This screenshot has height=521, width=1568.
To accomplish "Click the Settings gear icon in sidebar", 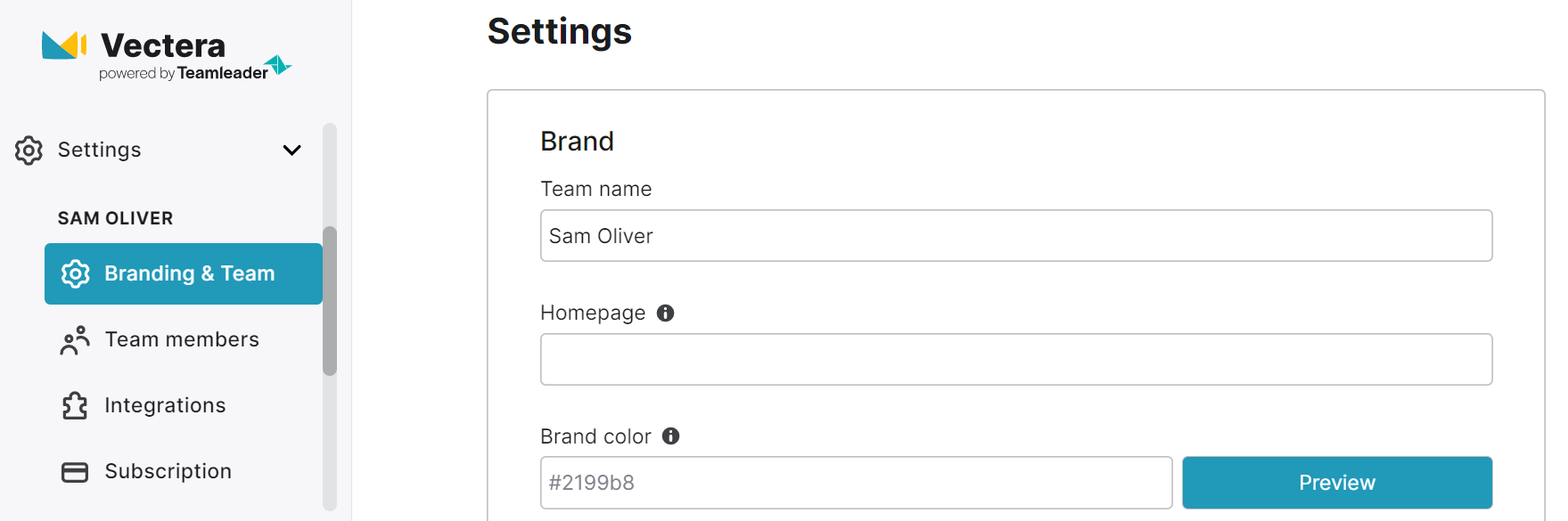I will click(29, 151).
